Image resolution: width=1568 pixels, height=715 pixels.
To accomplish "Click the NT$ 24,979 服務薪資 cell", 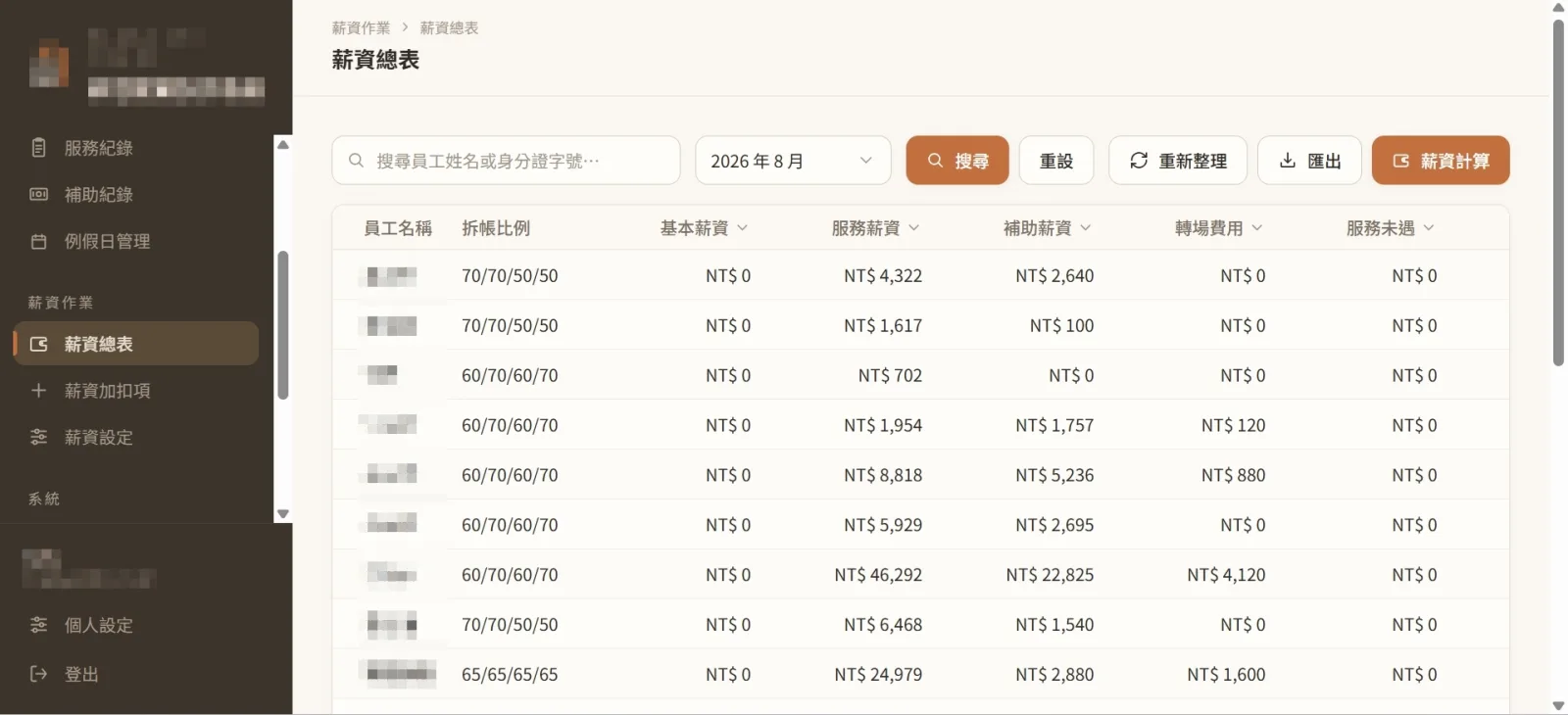I will [x=878, y=675].
